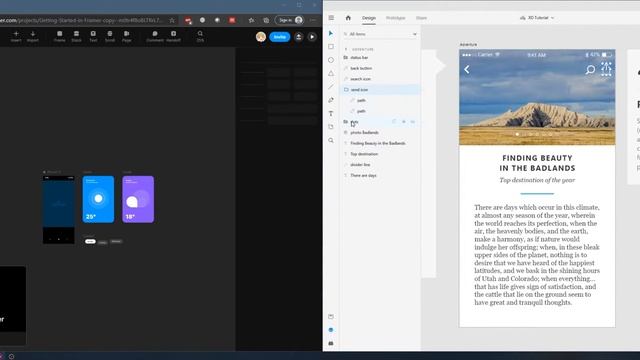The image size is (640, 360).
Task: Select the Scroll tool in Framer
Action: (x=110, y=36)
